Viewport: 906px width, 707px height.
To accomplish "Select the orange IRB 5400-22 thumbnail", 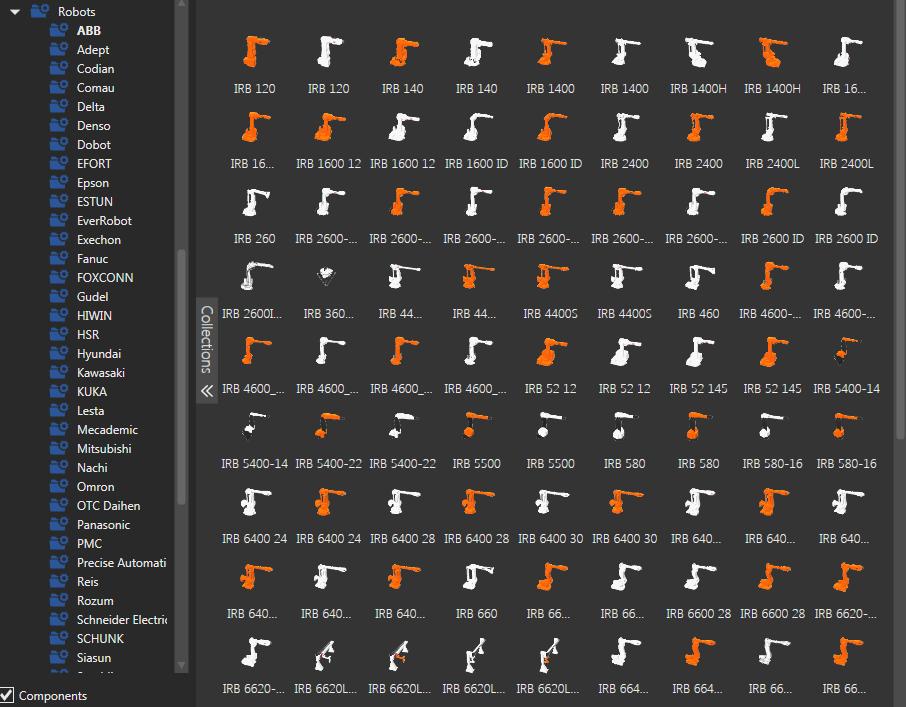I will [x=329, y=426].
